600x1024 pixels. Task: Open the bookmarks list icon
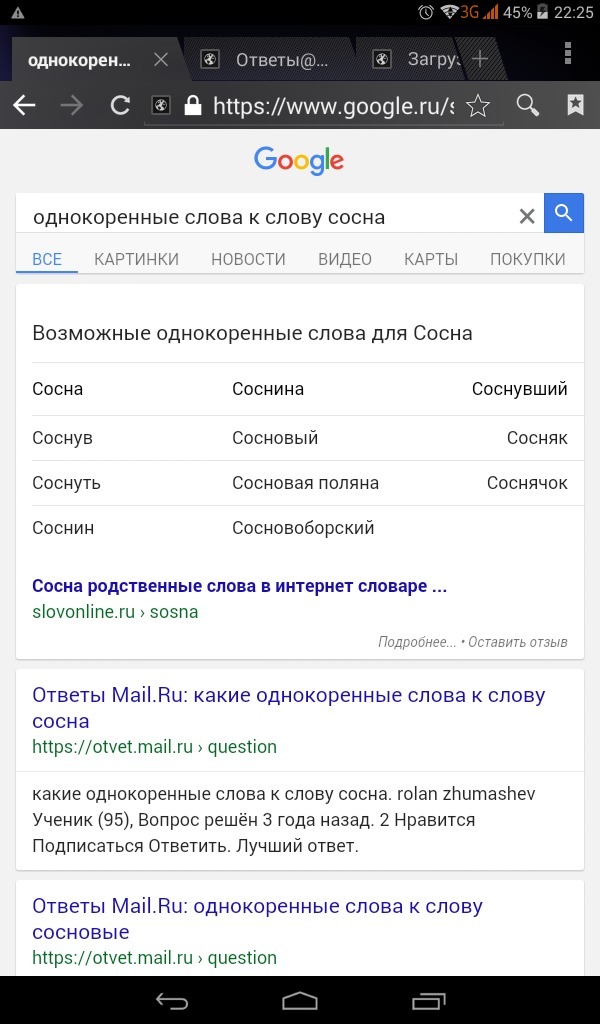pos(575,106)
